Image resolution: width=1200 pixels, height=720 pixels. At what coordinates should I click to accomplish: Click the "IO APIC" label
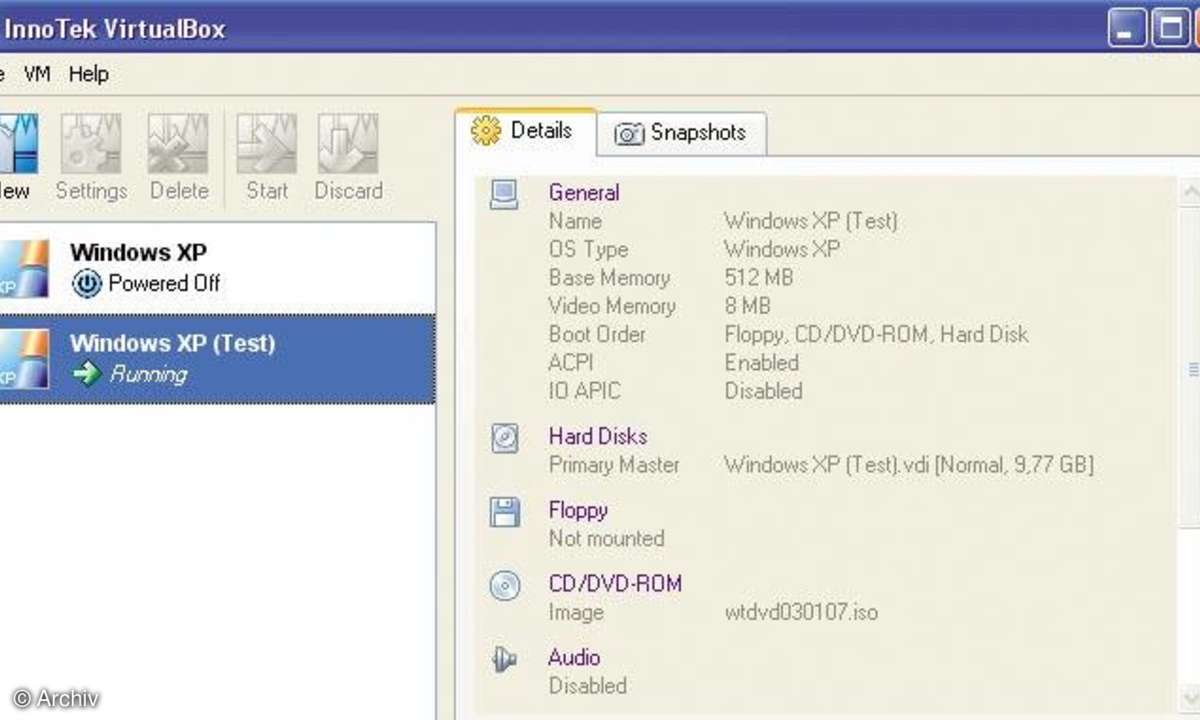[x=584, y=390]
